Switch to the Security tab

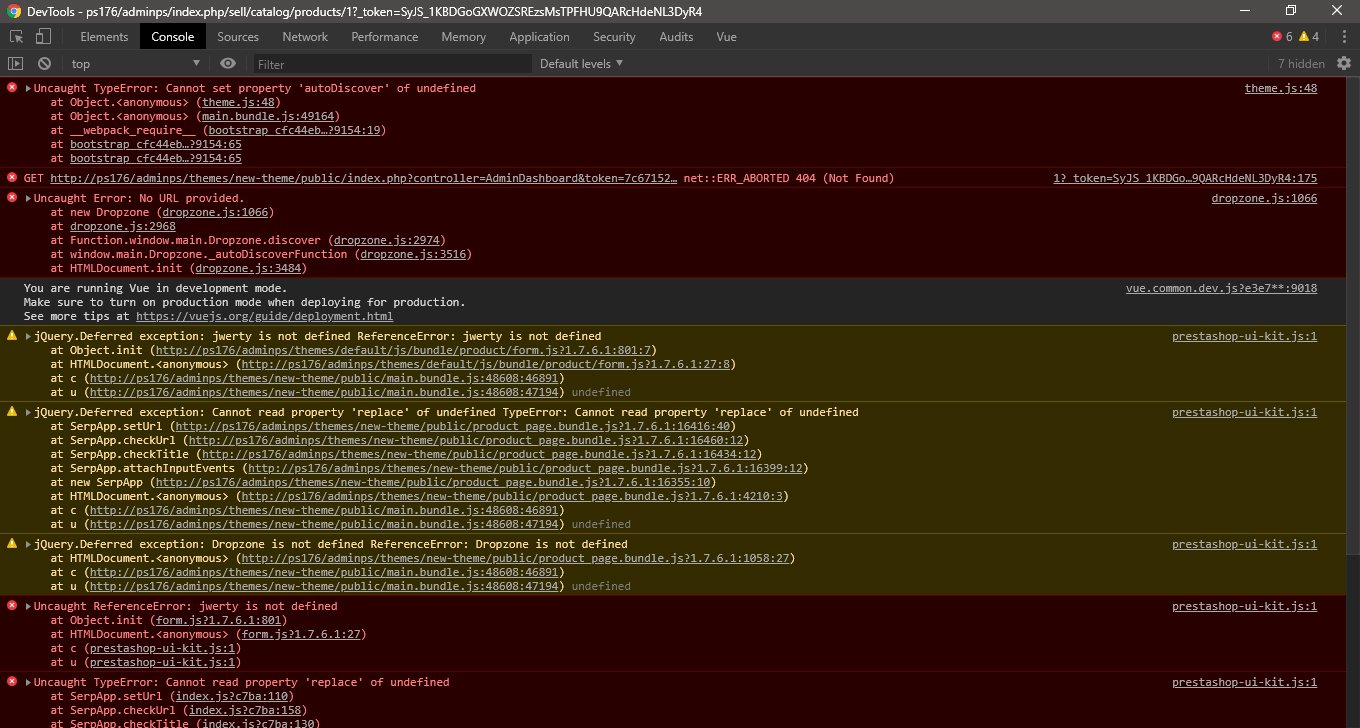coord(614,37)
